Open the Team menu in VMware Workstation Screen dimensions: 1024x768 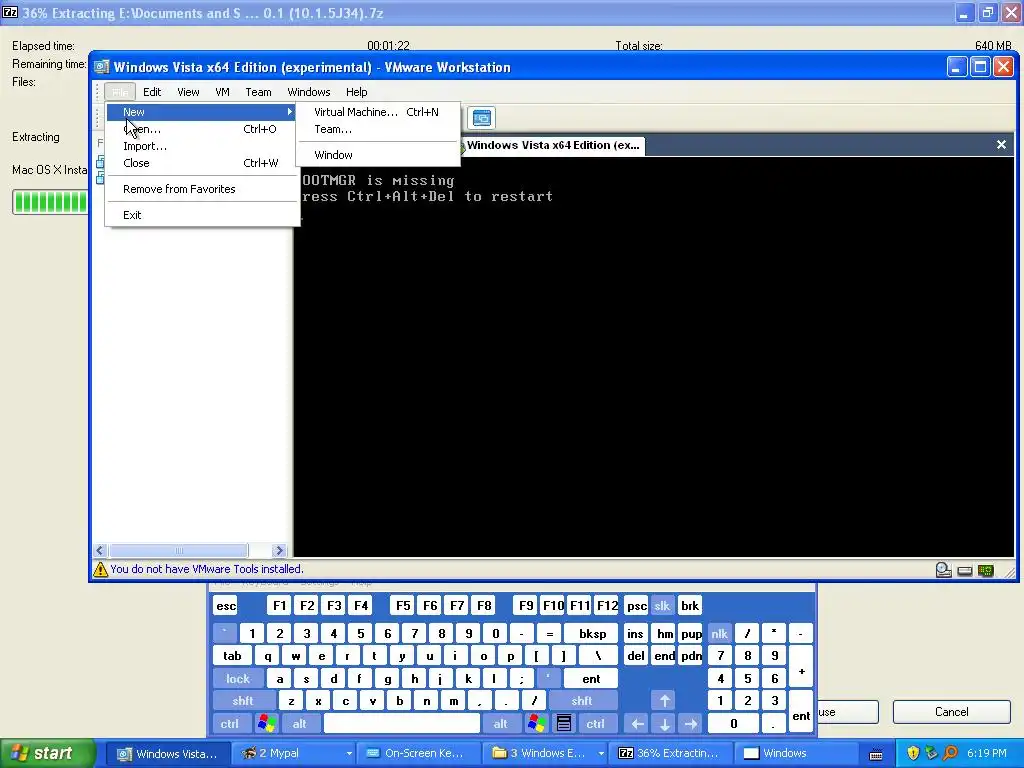(x=258, y=92)
